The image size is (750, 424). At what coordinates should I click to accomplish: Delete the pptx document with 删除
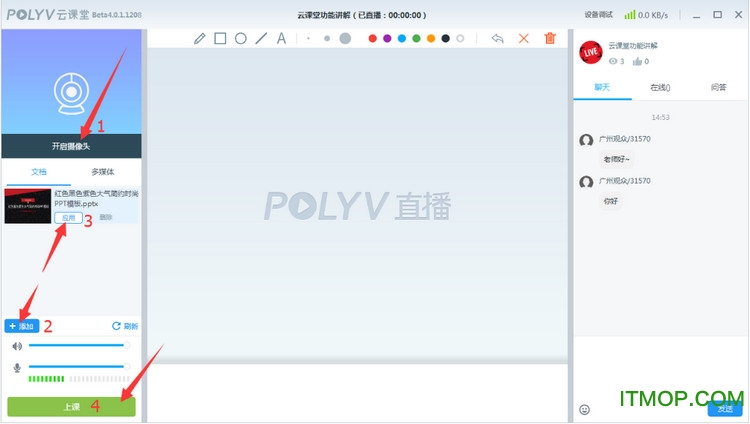[106, 217]
